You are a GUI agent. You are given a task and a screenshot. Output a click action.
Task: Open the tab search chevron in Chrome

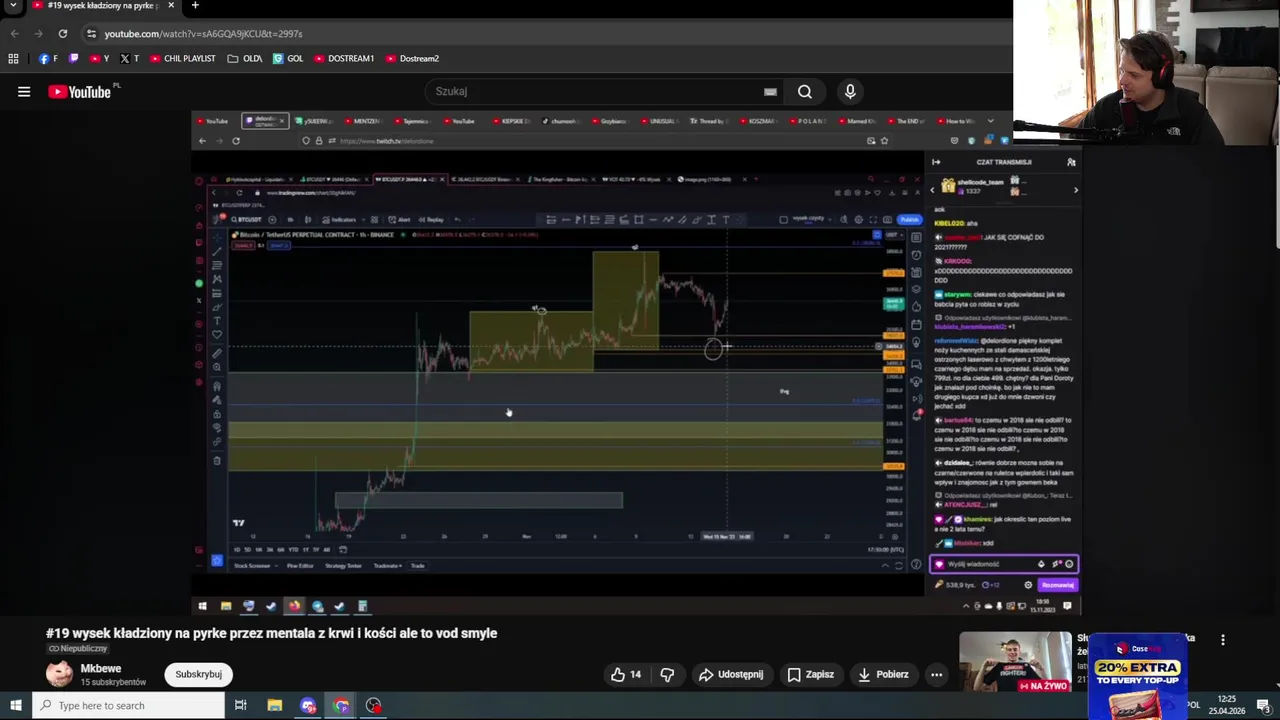13,6
